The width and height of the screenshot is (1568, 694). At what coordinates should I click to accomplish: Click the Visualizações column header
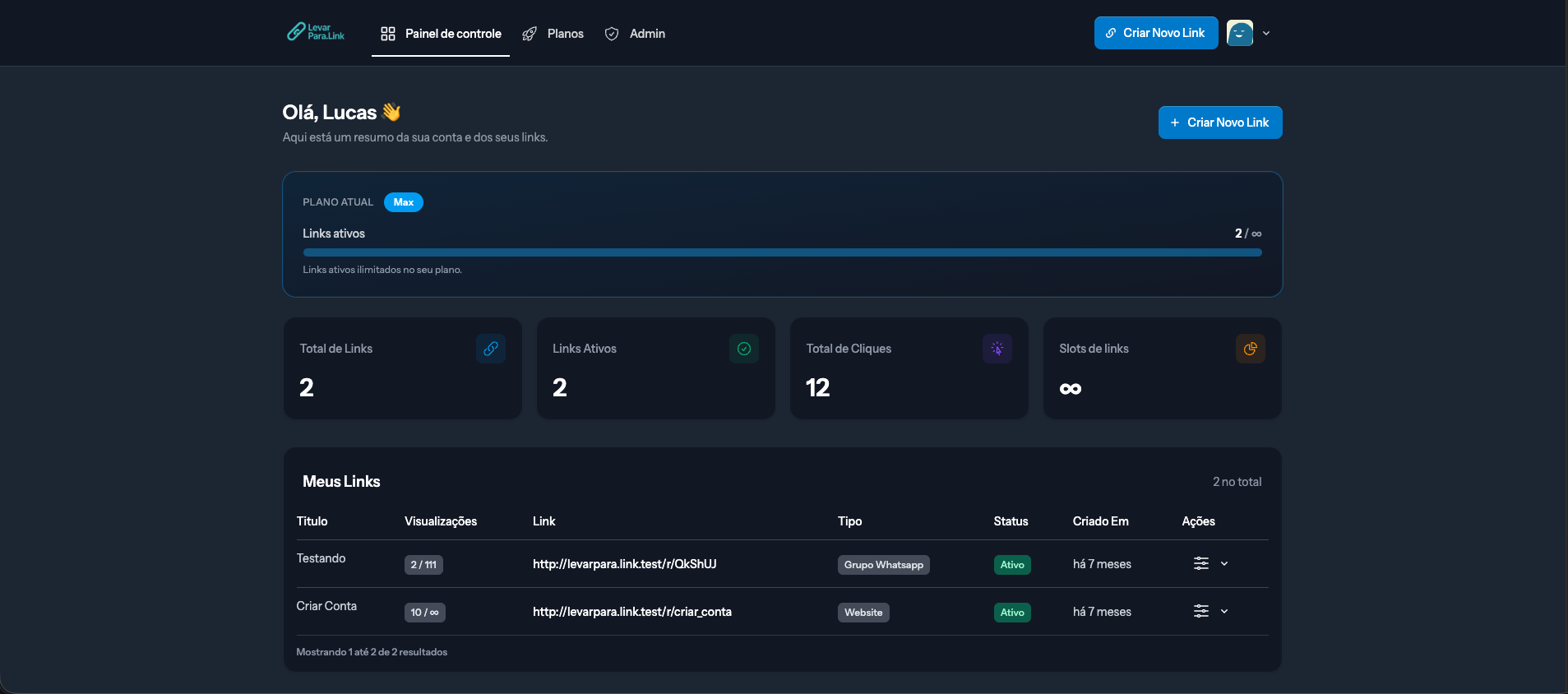tap(441, 521)
